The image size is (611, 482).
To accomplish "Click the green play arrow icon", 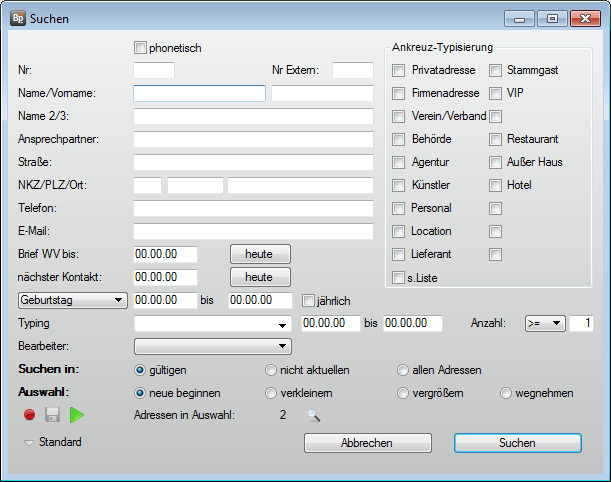I will [x=77, y=415].
